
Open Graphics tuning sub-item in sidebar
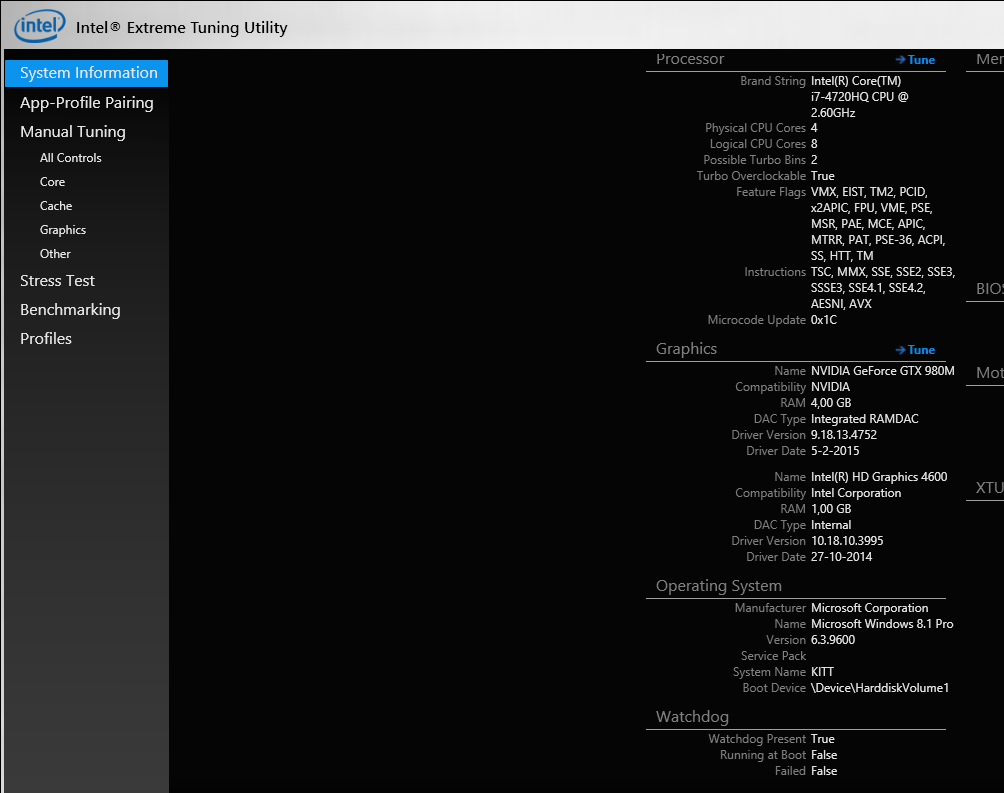coord(63,230)
